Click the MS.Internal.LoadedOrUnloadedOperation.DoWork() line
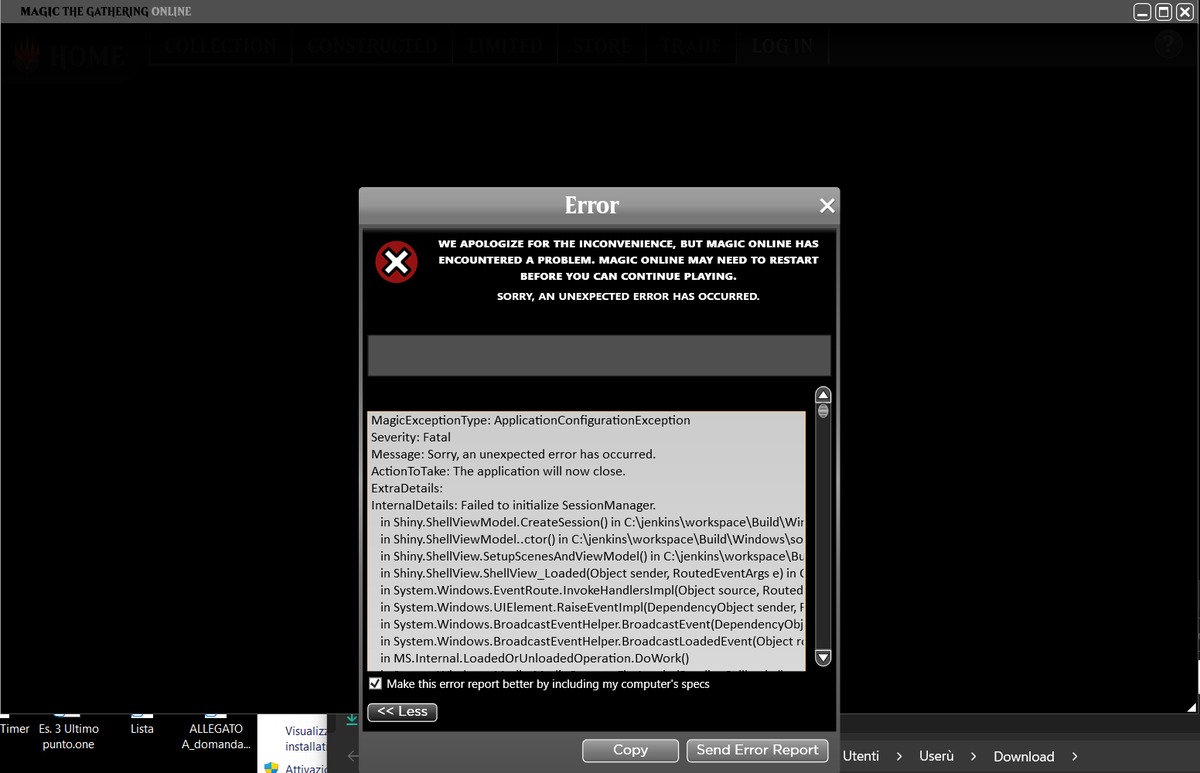 click(535, 658)
